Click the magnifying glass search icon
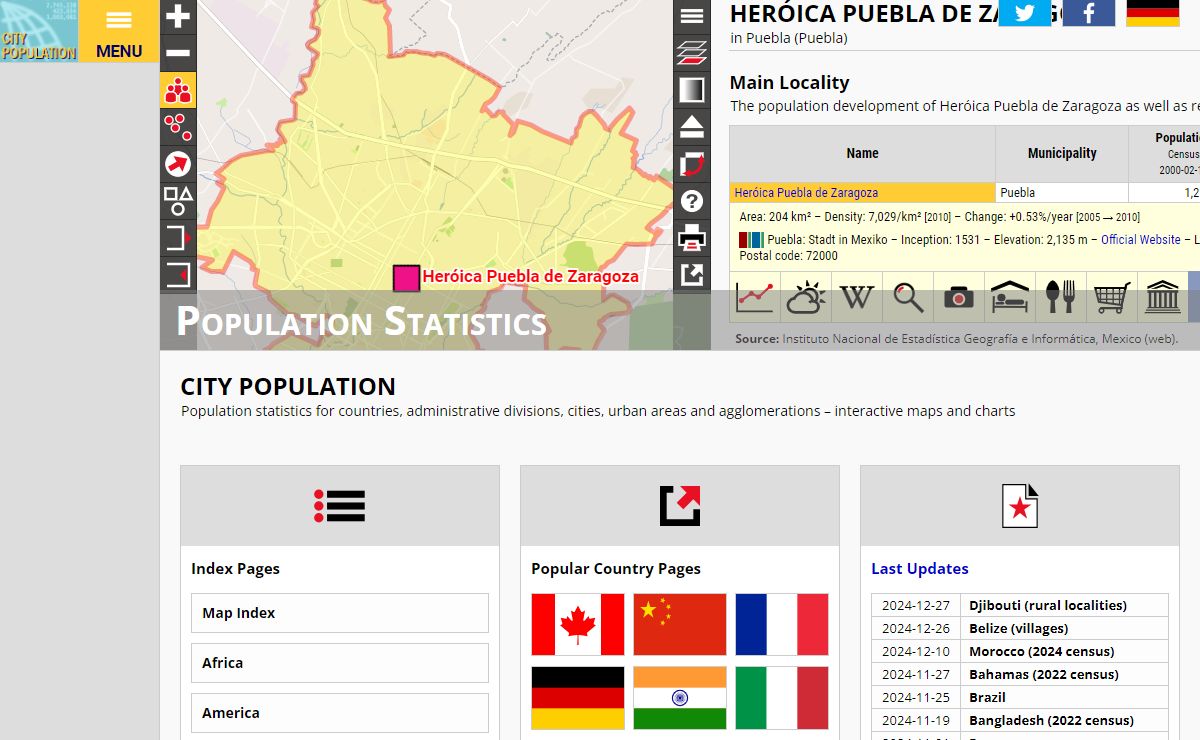The height and width of the screenshot is (740, 1200). [908, 297]
